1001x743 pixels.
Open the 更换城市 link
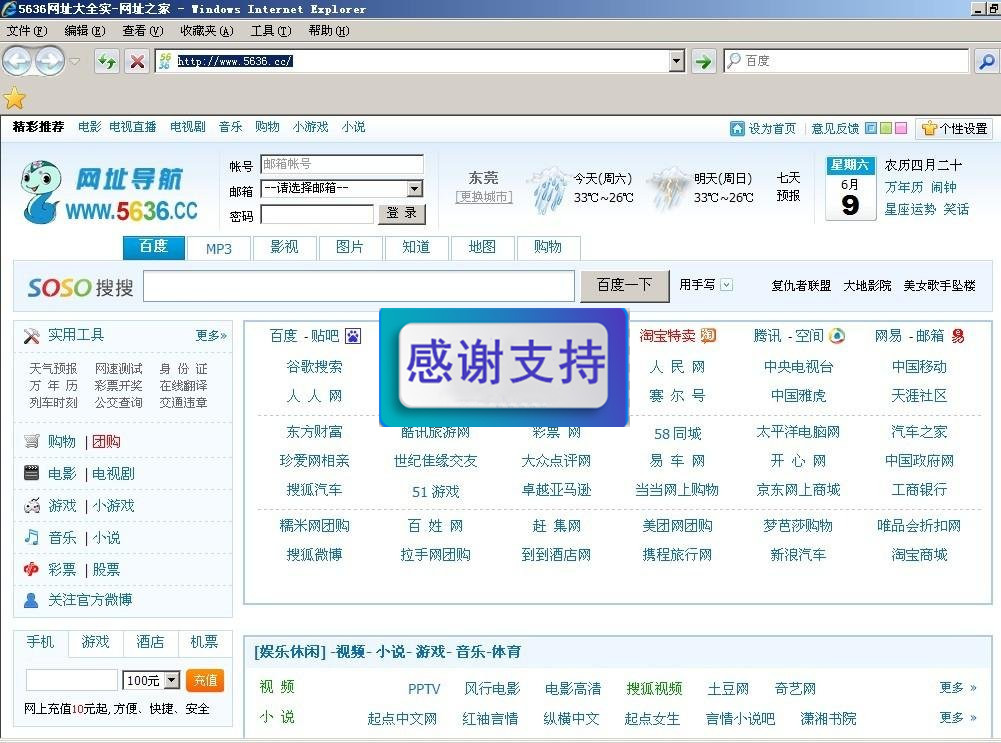coord(483,197)
